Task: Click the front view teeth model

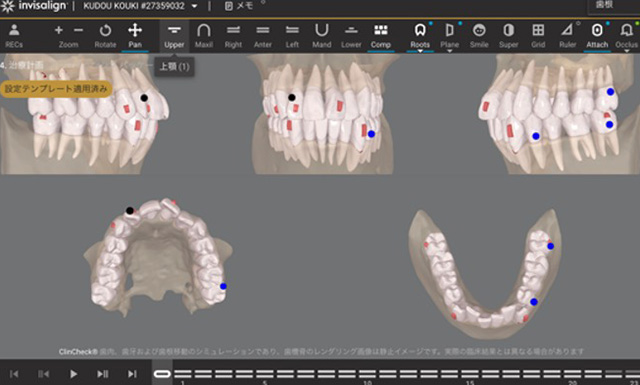Action: coord(322,116)
